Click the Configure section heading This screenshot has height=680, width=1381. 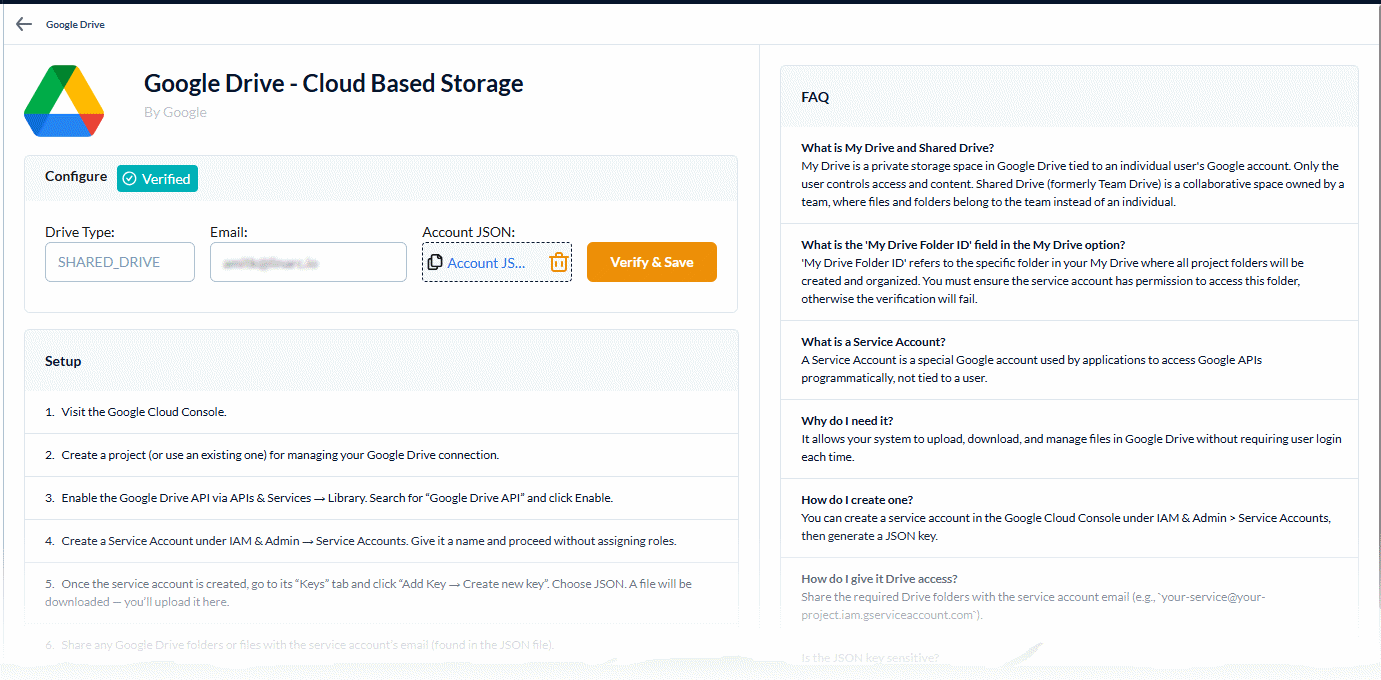[76, 176]
